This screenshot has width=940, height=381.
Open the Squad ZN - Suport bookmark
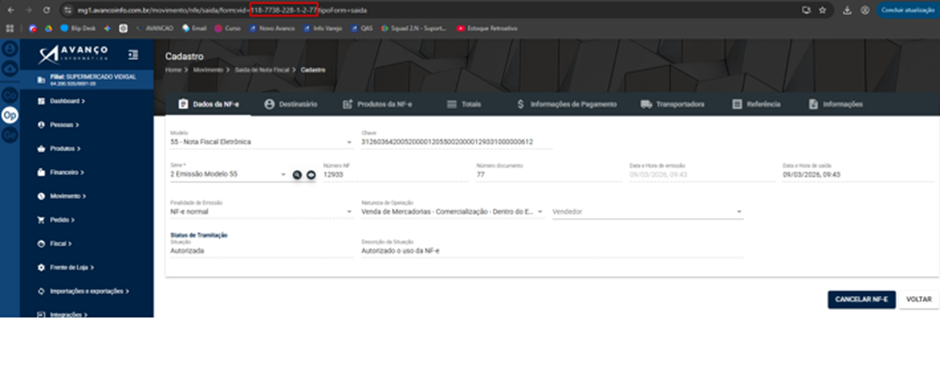(414, 28)
